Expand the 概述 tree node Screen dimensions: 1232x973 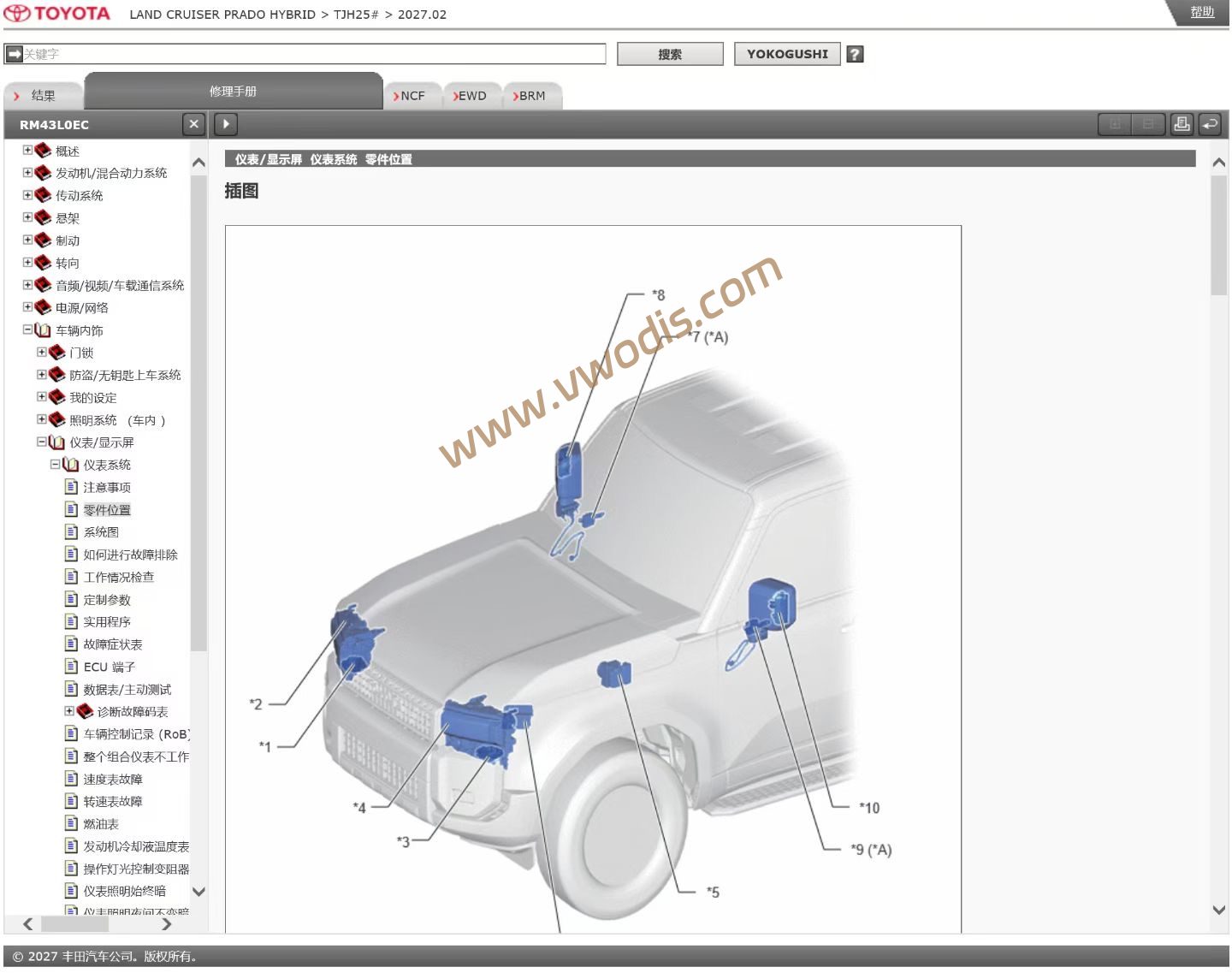tap(27, 150)
